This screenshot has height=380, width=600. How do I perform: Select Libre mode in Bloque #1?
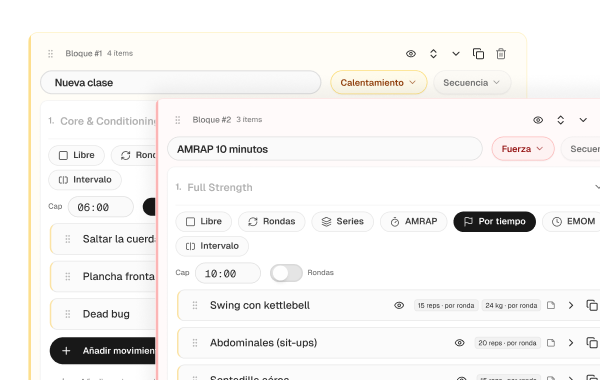click(76, 155)
